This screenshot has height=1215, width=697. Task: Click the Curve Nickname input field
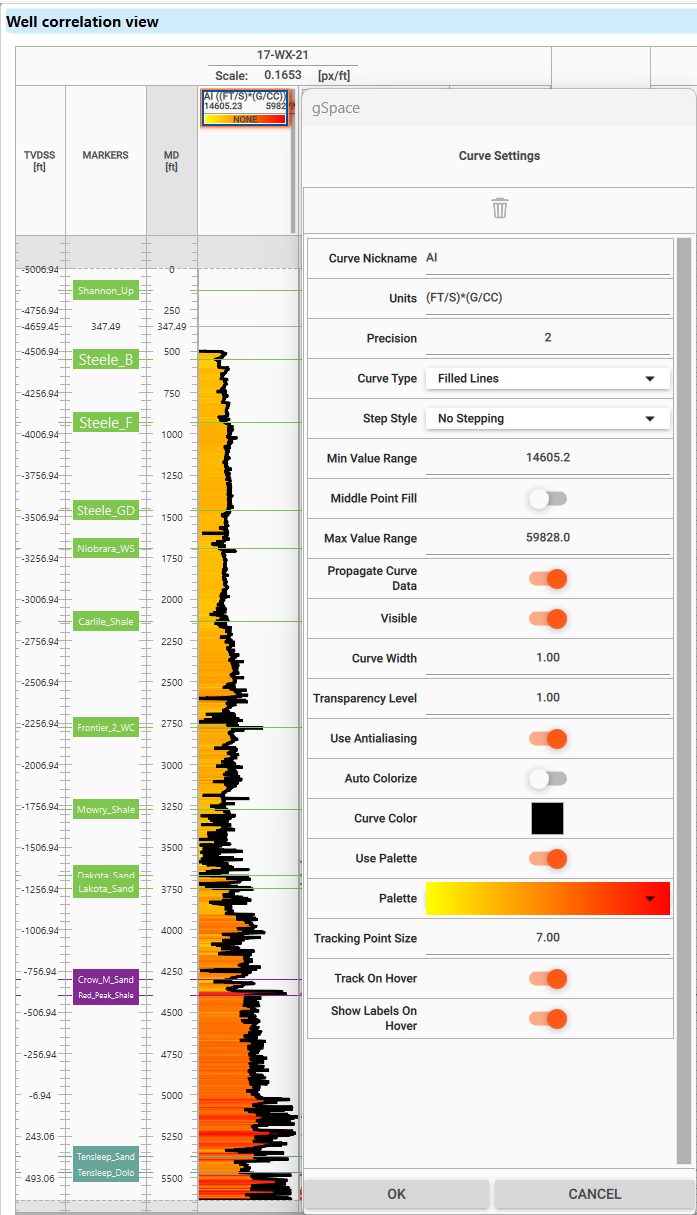pos(548,258)
